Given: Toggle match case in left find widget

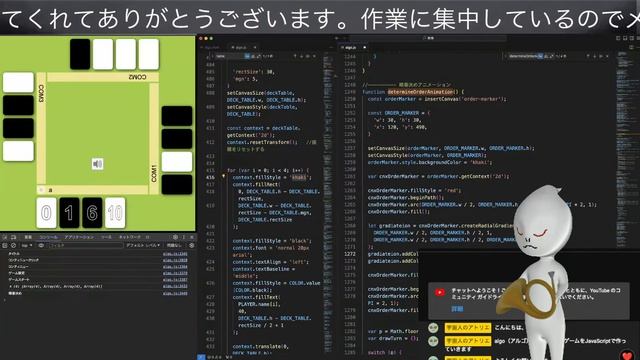Looking at the screenshot, I should [248, 56].
